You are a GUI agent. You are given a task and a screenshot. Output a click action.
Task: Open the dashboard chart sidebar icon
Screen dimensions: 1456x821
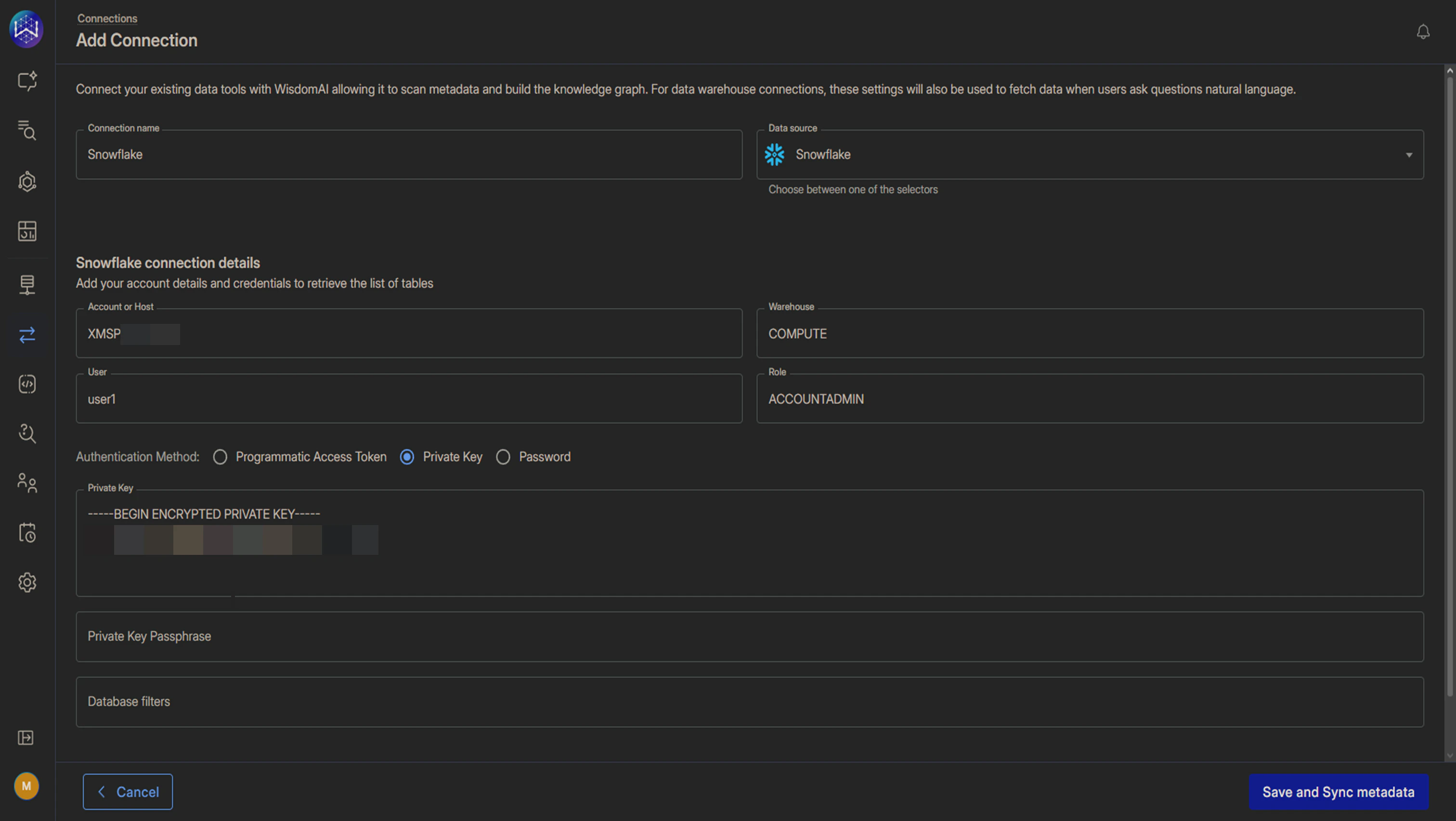27,231
